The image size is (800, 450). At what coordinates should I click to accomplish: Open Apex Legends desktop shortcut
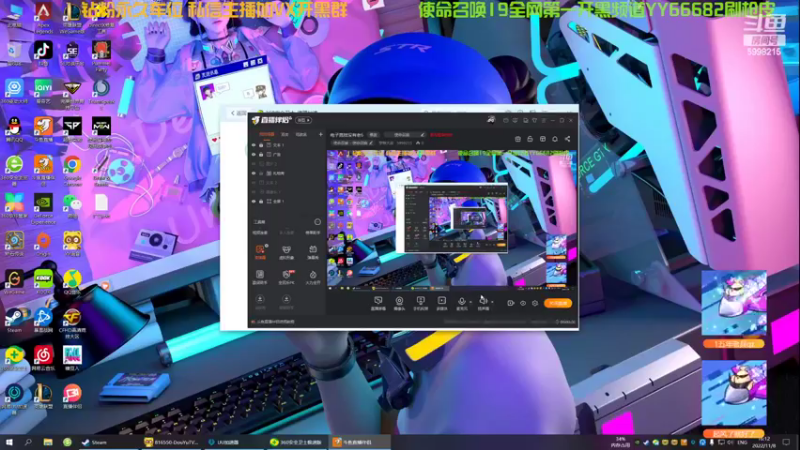[x=43, y=12]
